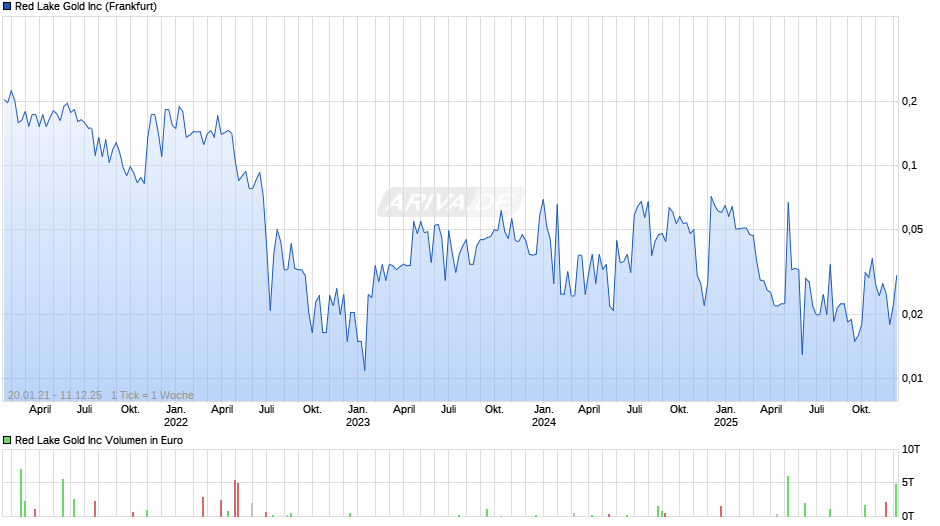
Task: Click the 0,02 price axis label
Action: click(x=912, y=314)
